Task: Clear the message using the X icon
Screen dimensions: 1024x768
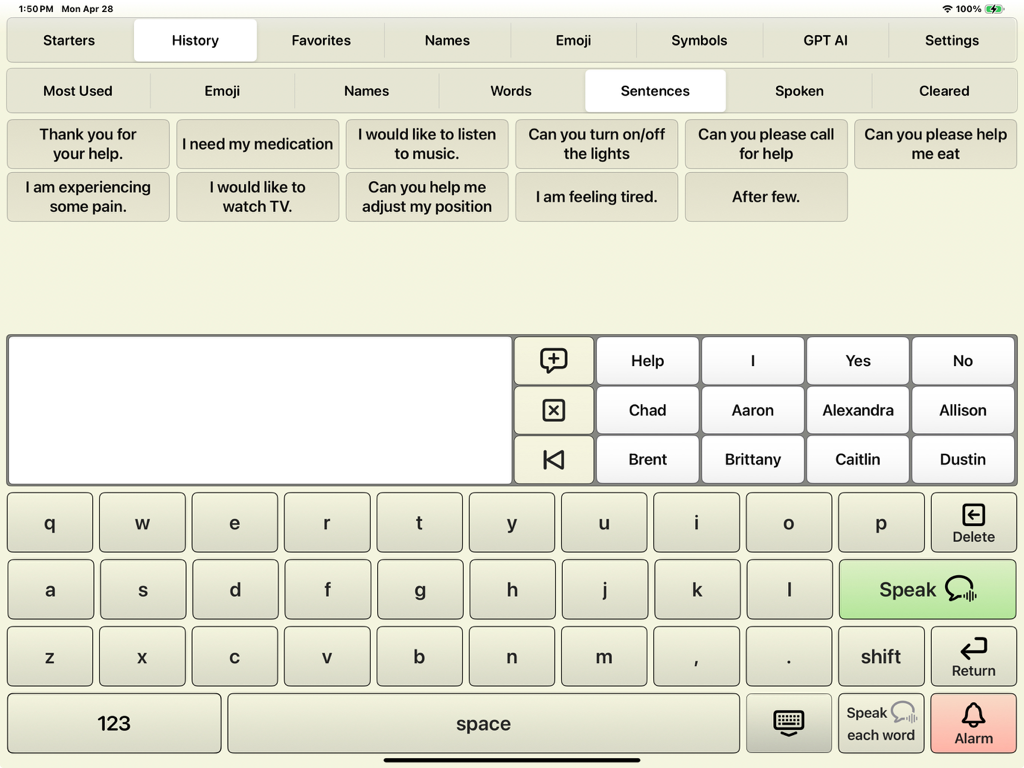Action: coord(553,410)
